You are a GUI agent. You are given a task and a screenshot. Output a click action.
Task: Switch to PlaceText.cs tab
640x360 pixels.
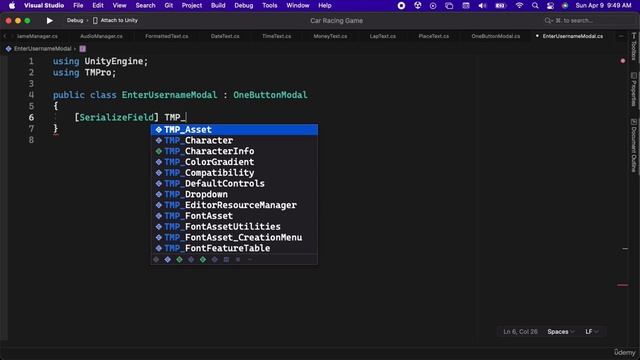pyautogui.click(x=433, y=36)
